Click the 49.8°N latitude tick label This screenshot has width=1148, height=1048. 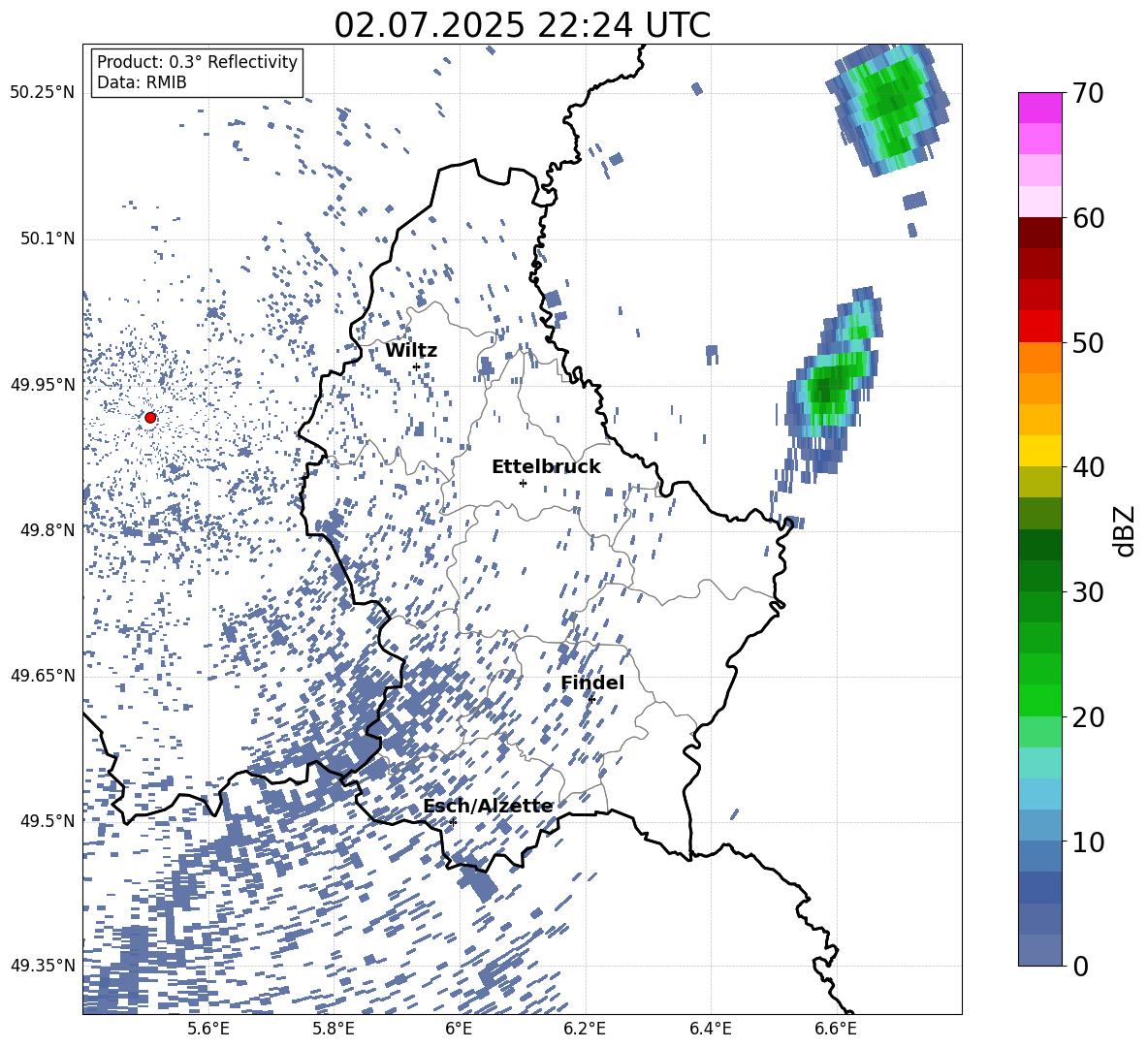pyautogui.click(x=47, y=530)
